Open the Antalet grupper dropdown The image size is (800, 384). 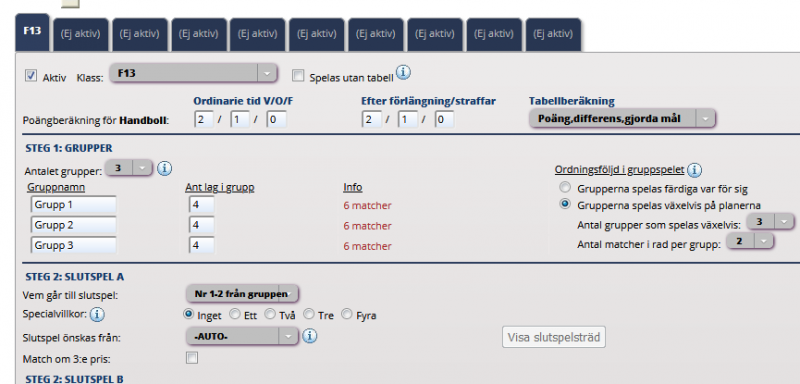tap(129, 167)
